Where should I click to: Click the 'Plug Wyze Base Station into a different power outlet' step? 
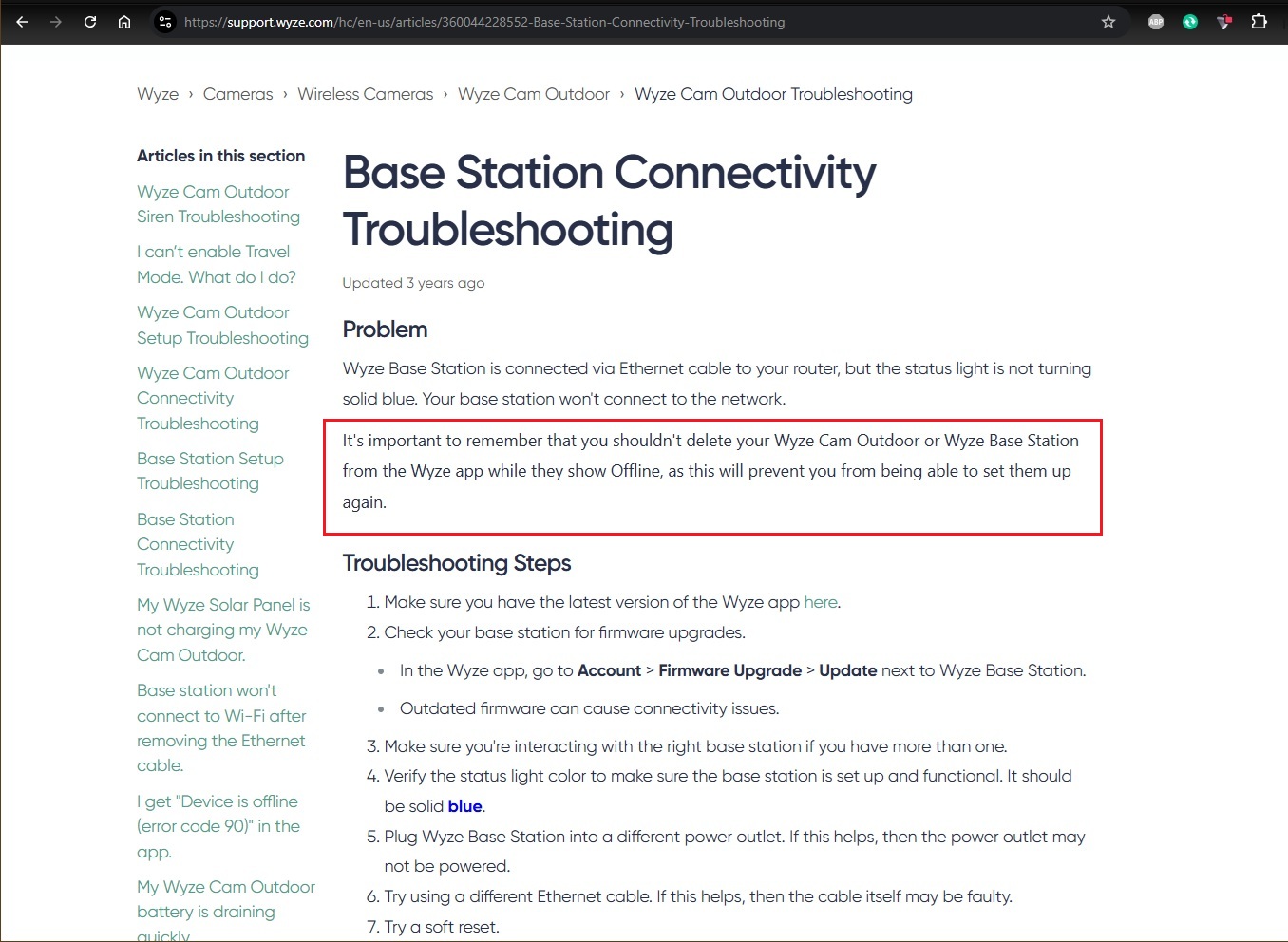click(734, 851)
